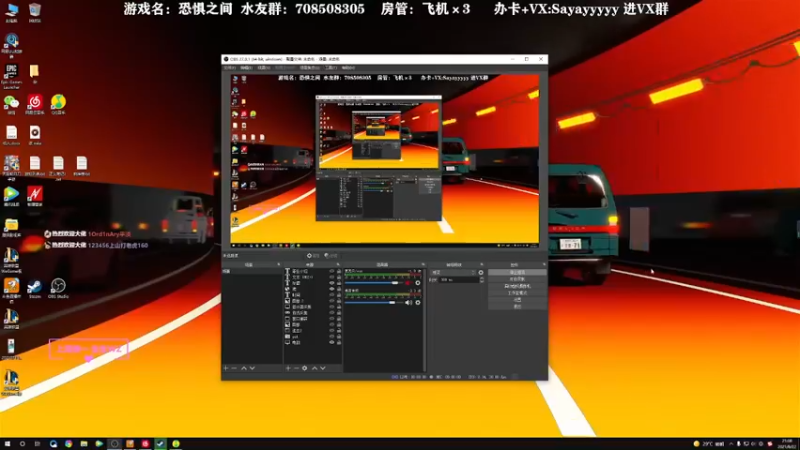Image resolution: width=800 pixels, height=450 pixels.
Task: Move the source up with the Sources up arrow
Action: coord(314,368)
